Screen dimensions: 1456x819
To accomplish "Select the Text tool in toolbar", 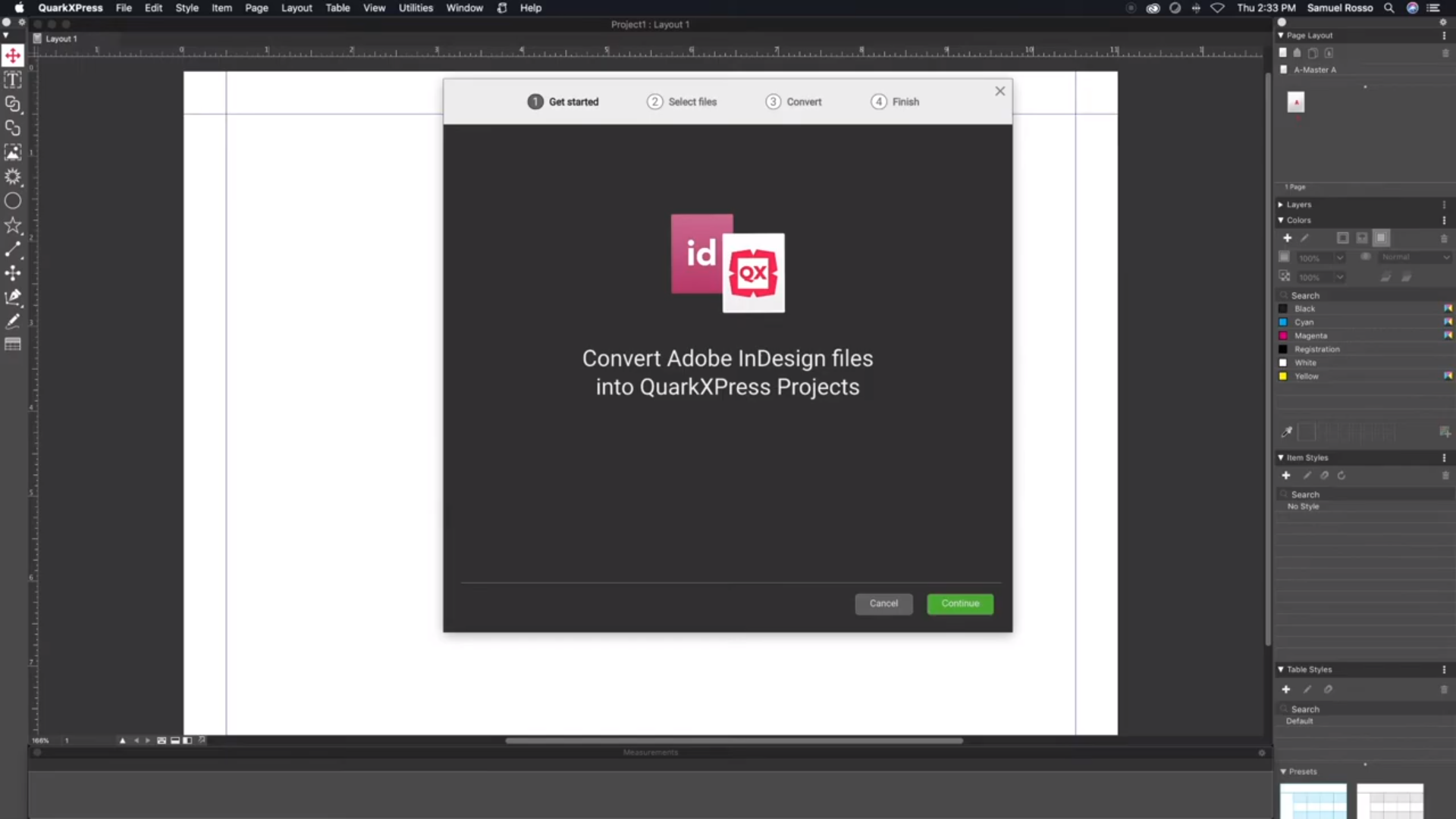I will coord(13,79).
